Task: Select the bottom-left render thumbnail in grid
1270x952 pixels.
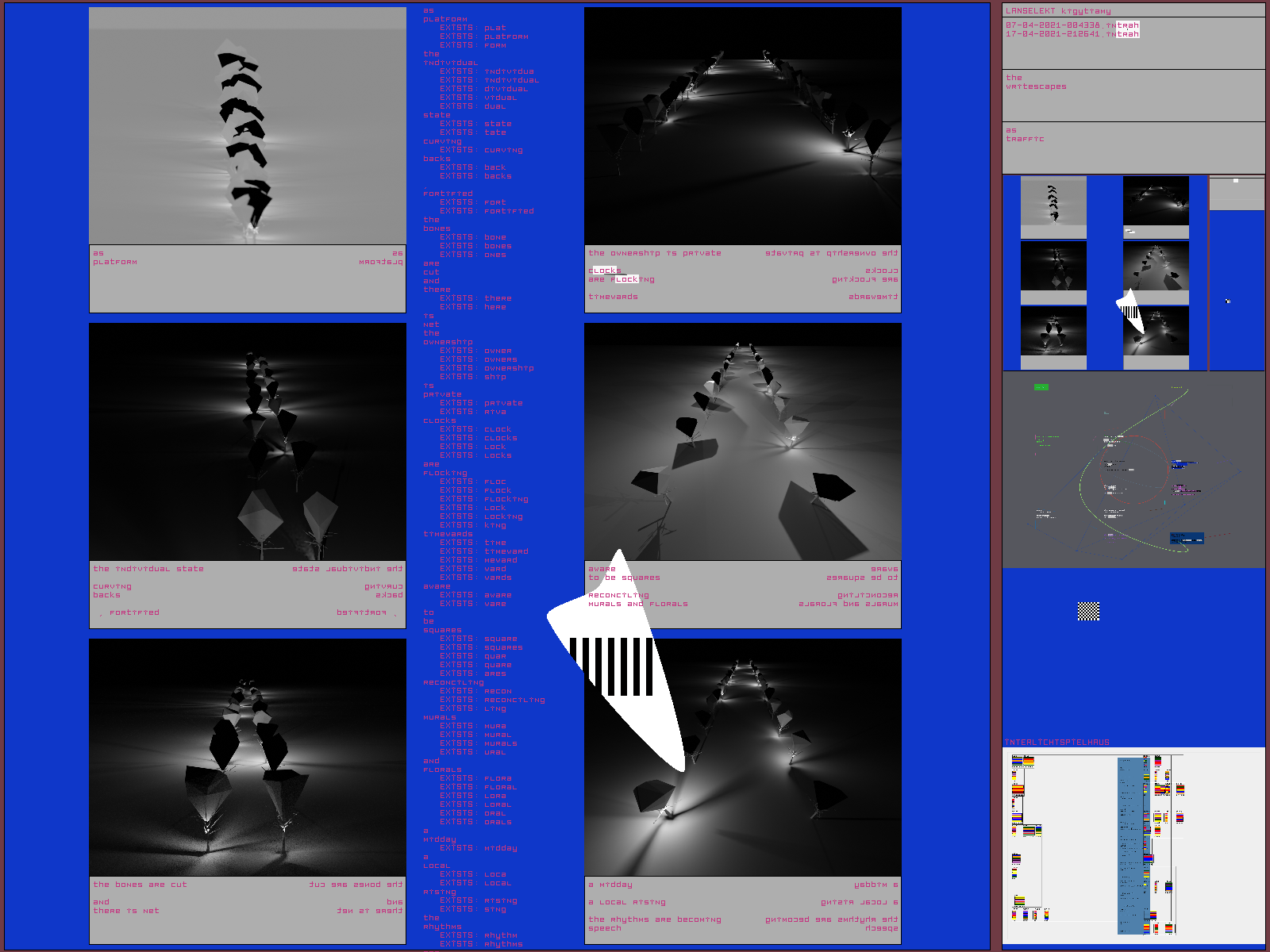Action: (x=1053, y=336)
